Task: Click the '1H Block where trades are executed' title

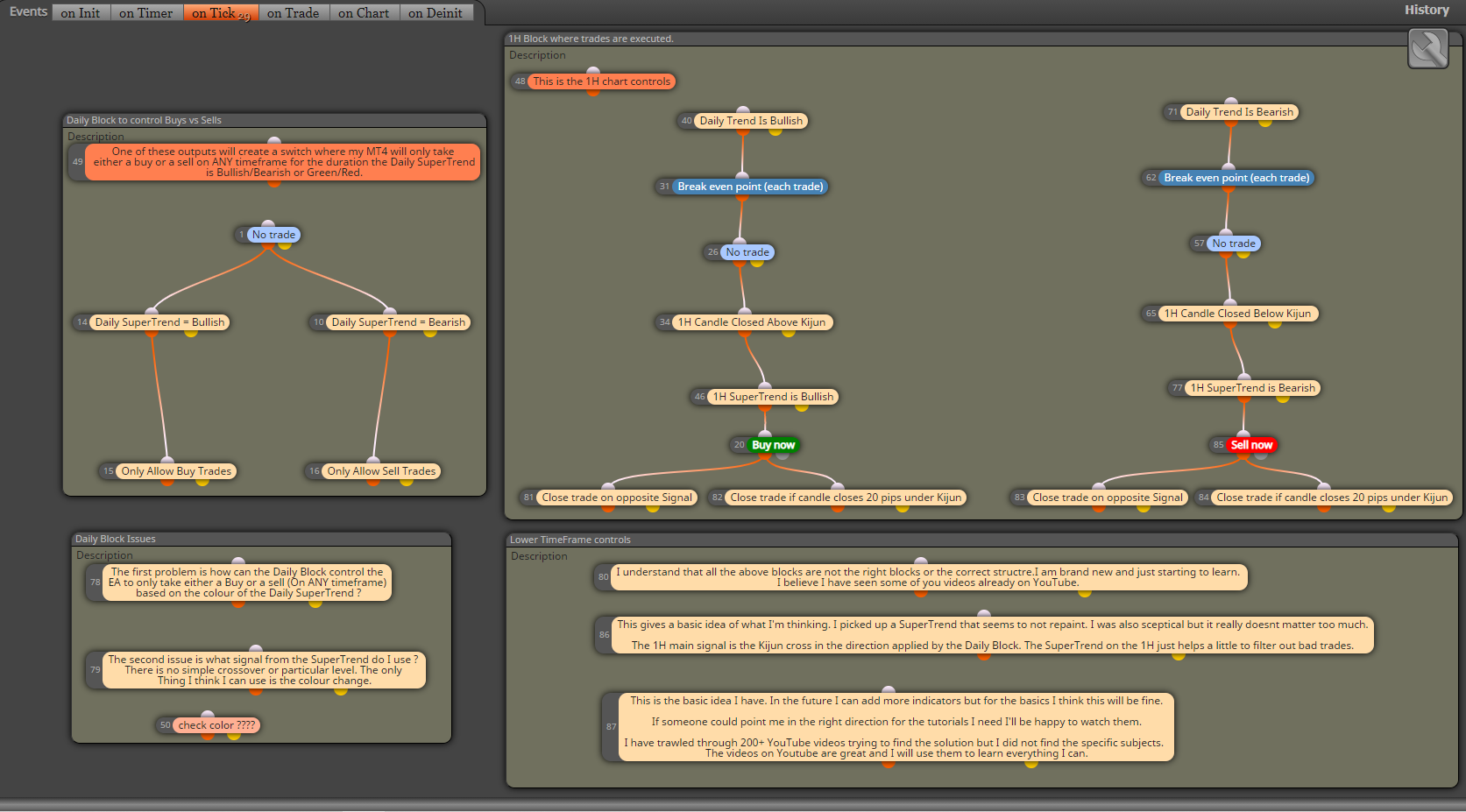Action: (x=591, y=39)
